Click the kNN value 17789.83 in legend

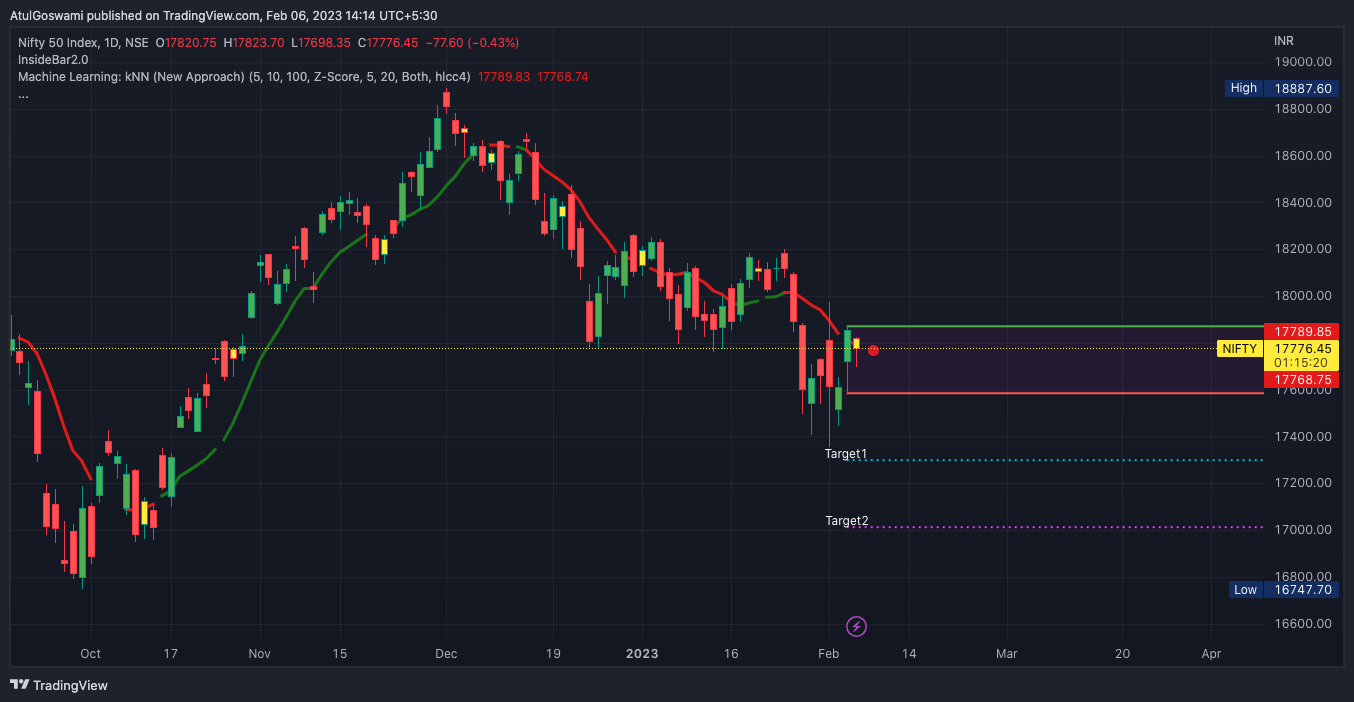[504, 77]
